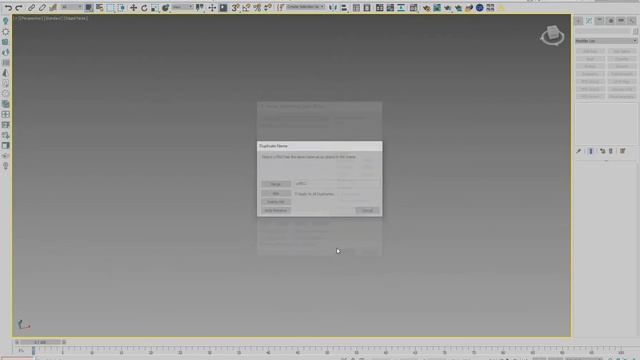Open the Motion tab in command panel
This screenshot has height=360, width=640.
611,20
